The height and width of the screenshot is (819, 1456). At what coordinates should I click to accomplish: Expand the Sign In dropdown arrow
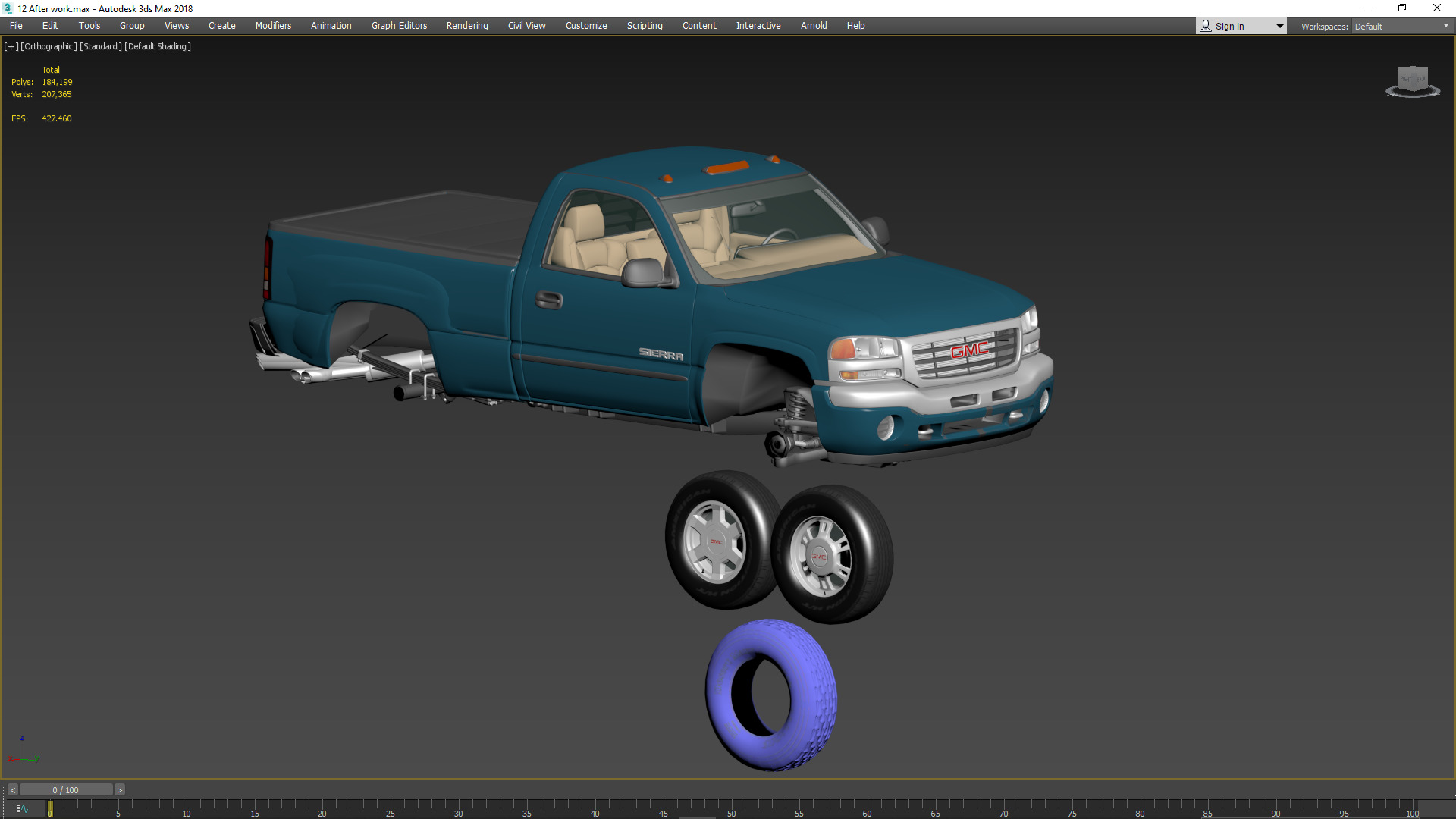[1280, 26]
